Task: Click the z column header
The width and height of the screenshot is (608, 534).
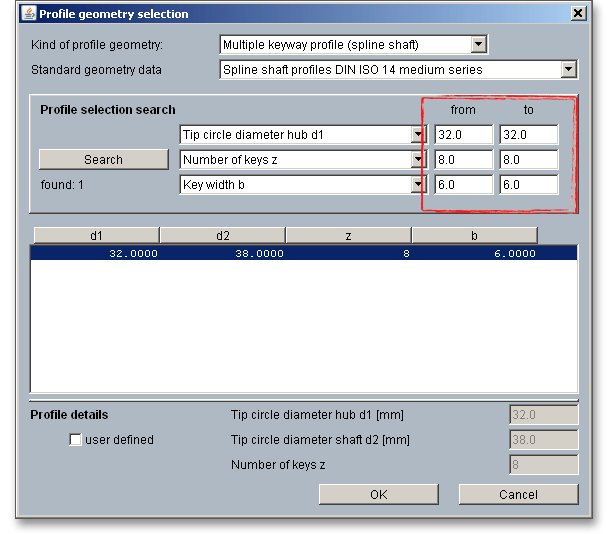Action: point(348,236)
